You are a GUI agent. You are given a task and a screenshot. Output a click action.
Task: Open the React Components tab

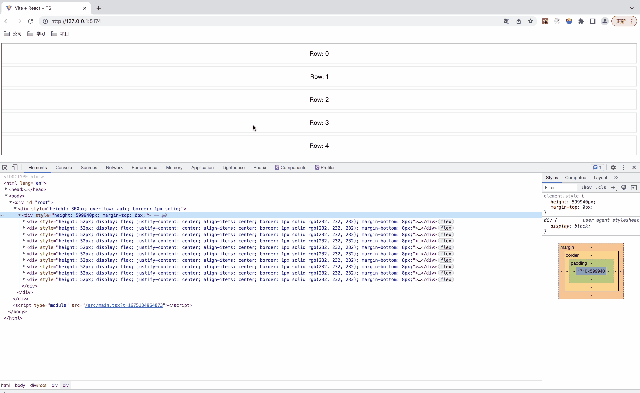290,167
